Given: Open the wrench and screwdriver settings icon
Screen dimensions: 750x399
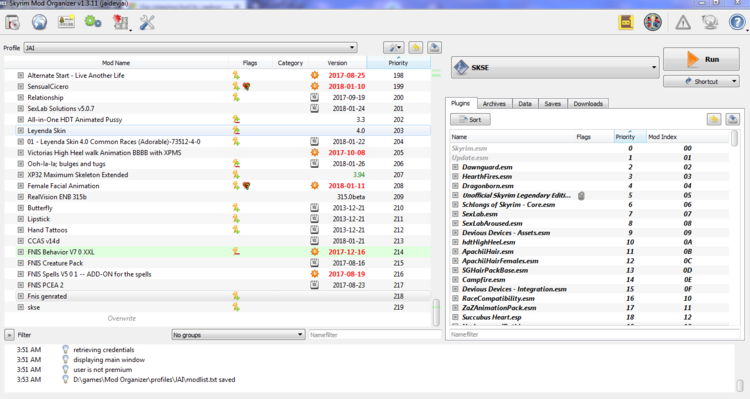Looking at the screenshot, I should click(147, 22).
